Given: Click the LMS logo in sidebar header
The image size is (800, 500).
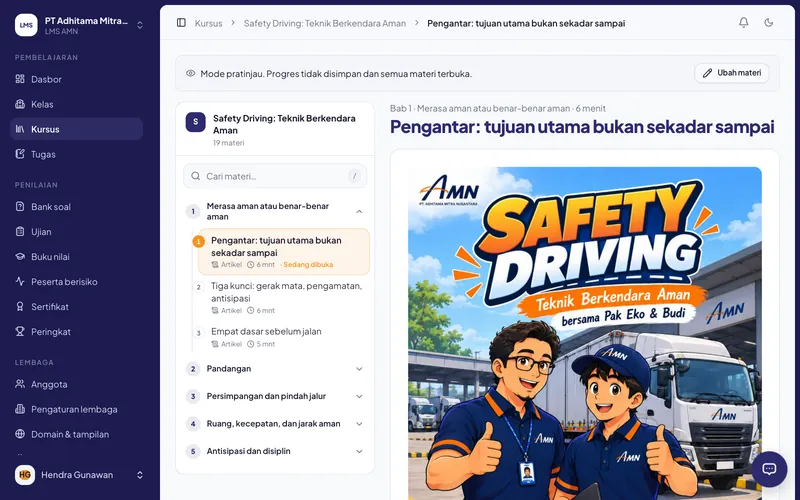Looking at the screenshot, I should point(26,25).
